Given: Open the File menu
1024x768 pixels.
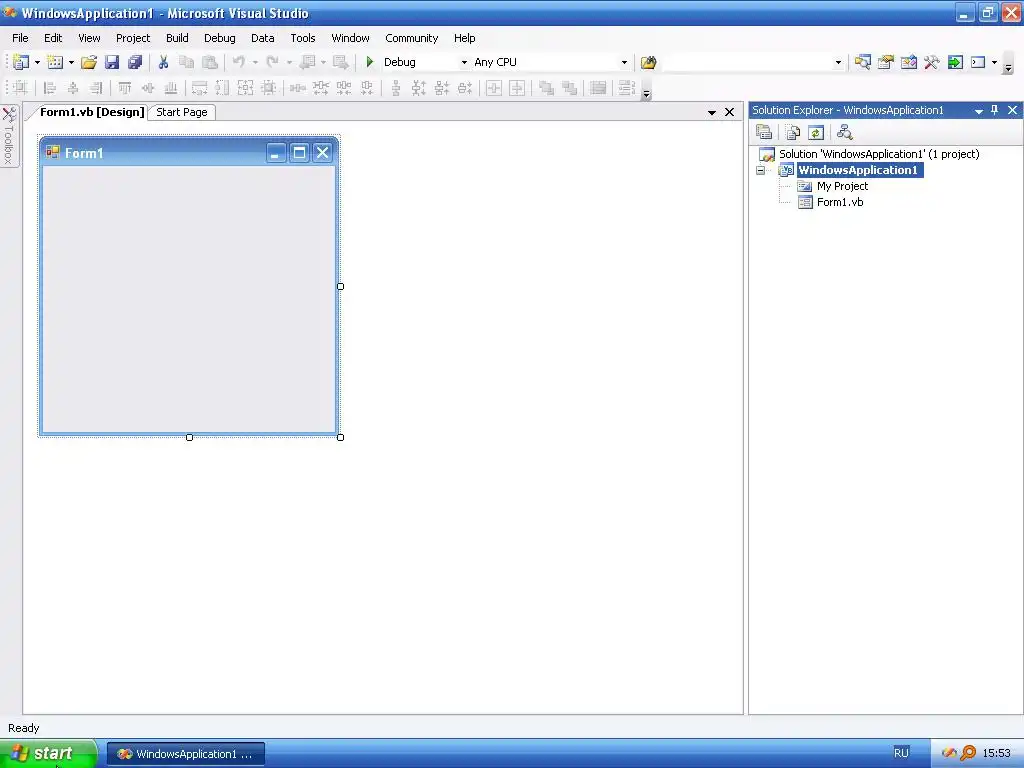Looking at the screenshot, I should [20, 38].
